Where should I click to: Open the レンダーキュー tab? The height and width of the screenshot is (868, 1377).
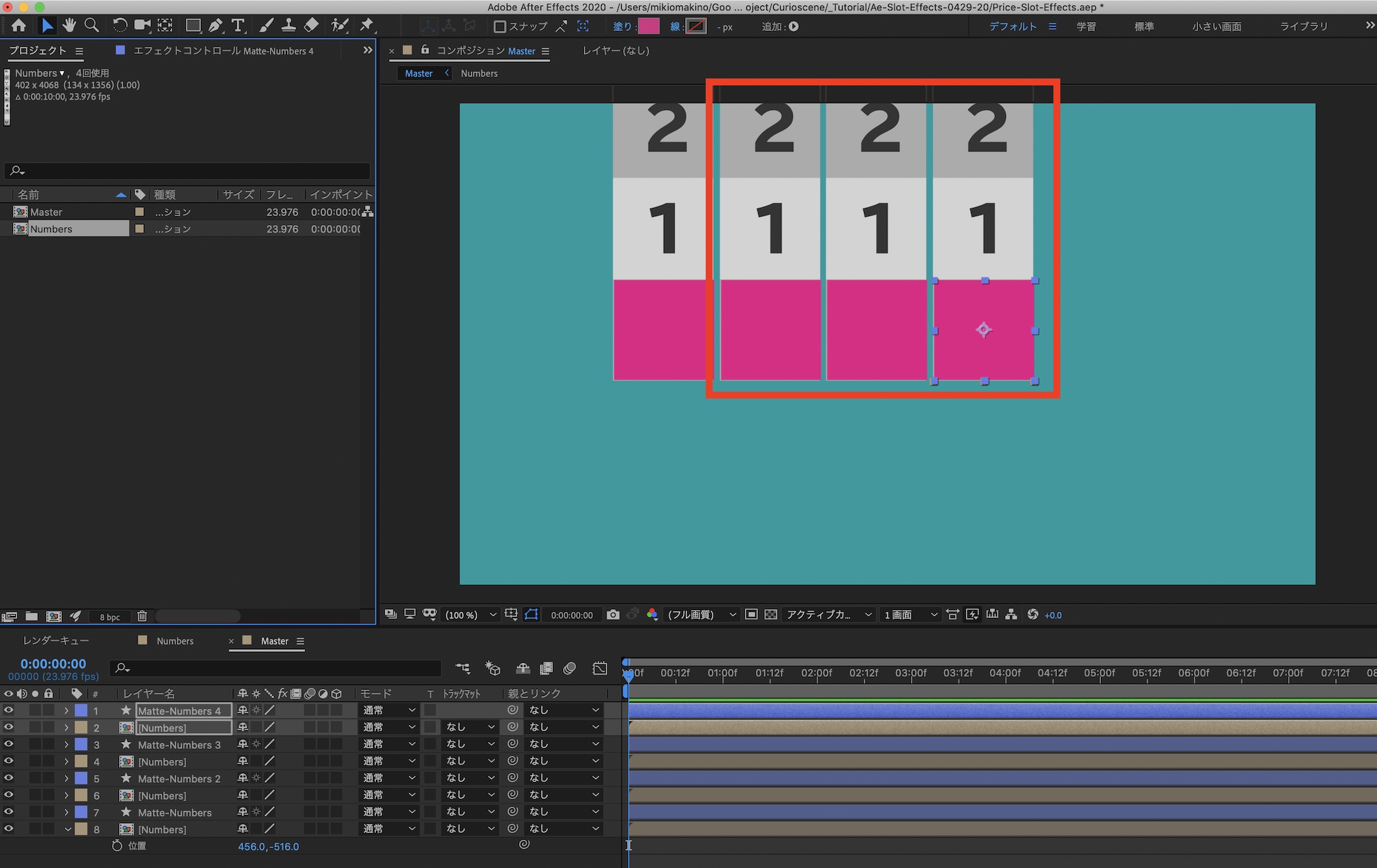tap(56, 641)
